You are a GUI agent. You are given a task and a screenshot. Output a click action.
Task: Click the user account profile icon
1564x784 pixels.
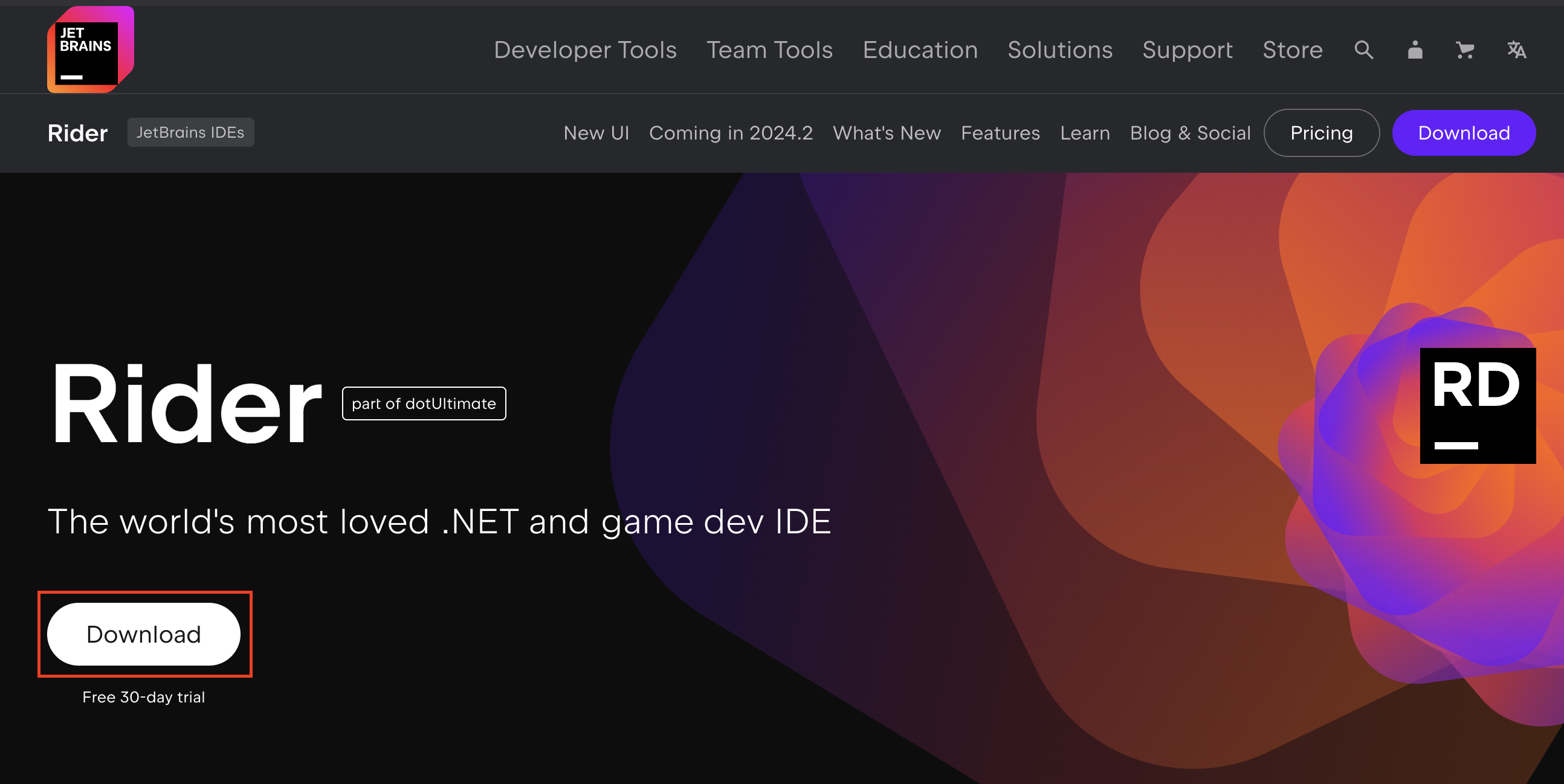[x=1415, y=50]
